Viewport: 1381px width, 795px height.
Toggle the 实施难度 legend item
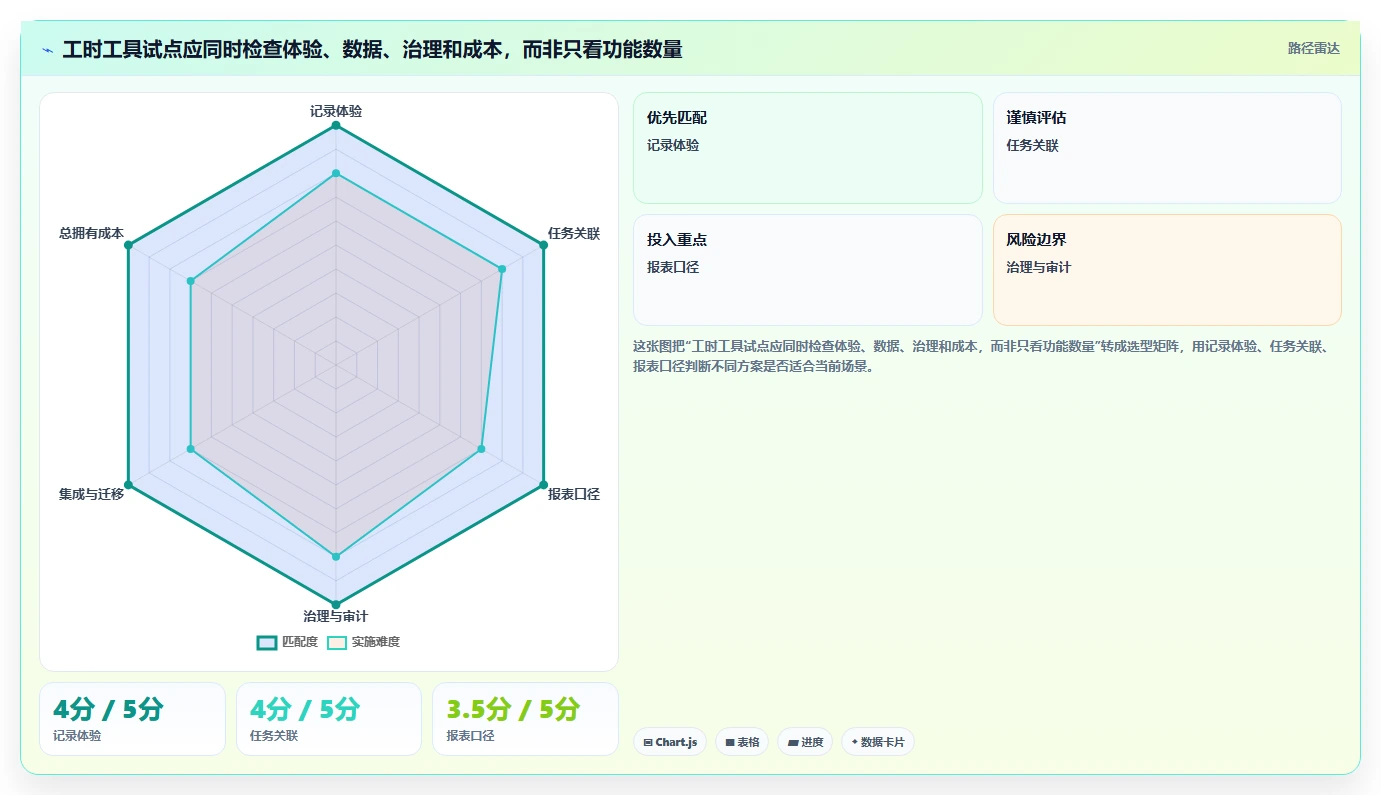tap(363, 642)
